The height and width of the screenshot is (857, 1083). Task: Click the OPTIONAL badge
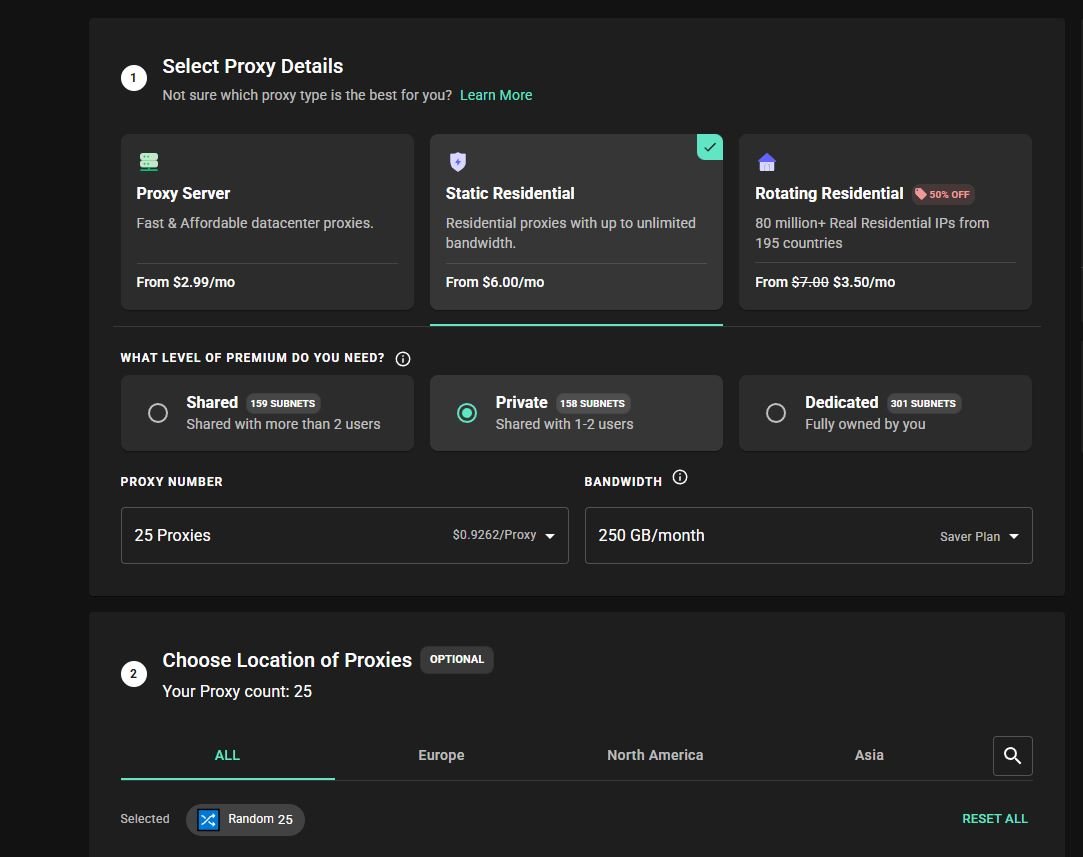pos(457,659)
